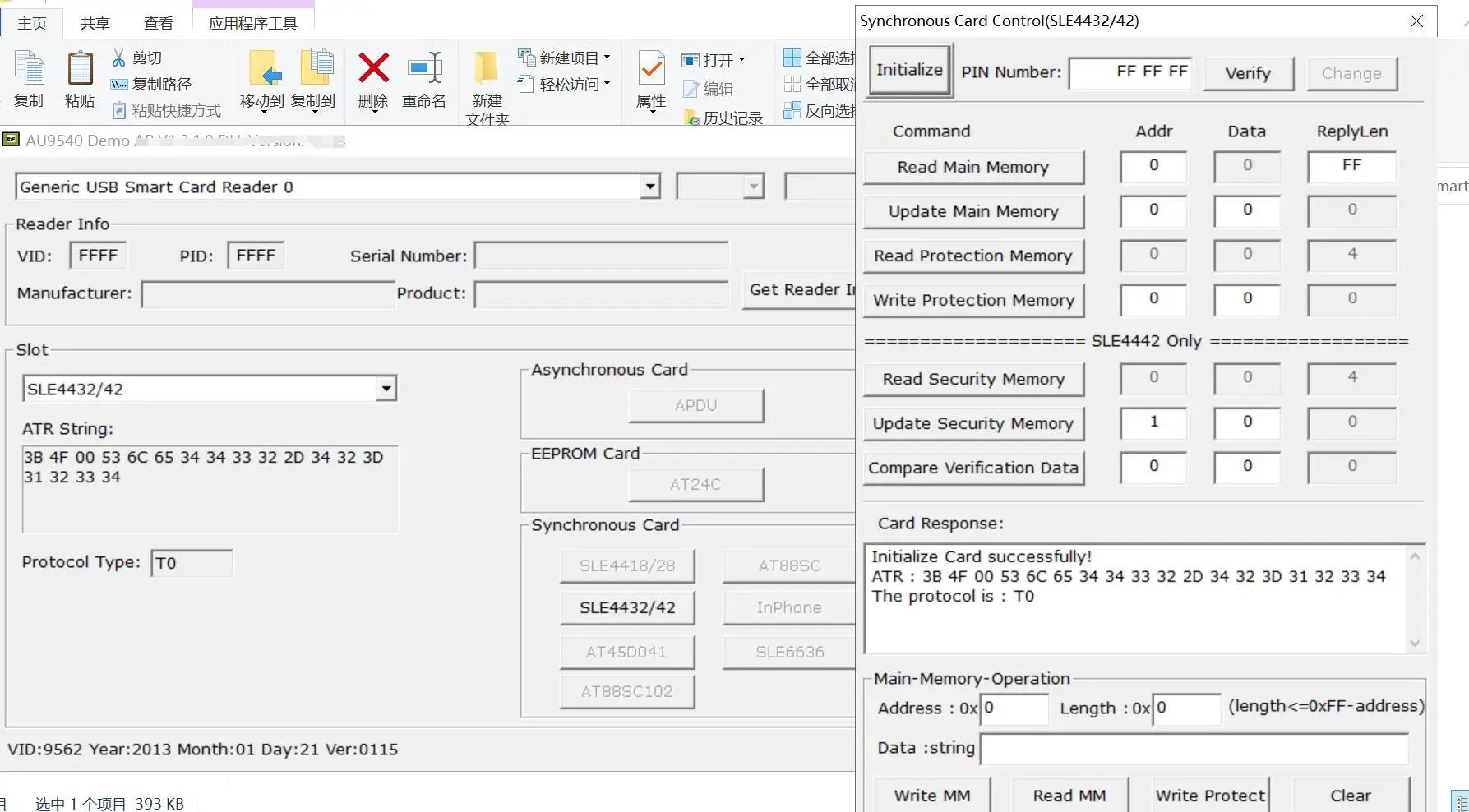1469x812 pixels.
Task: Click the 粘贴 (Paste) icon
Action: [79, 80]
